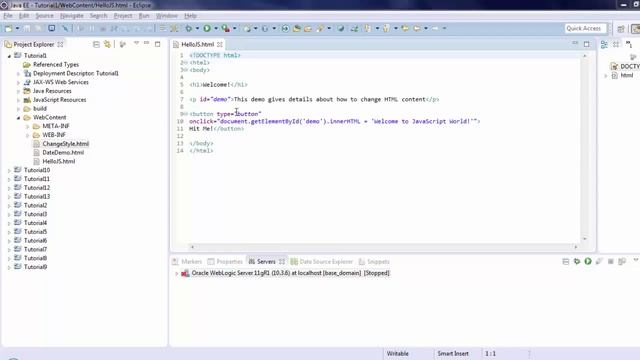Click the Oracle WebLogic server icon
Screen dimensions: 640x360
185,273
